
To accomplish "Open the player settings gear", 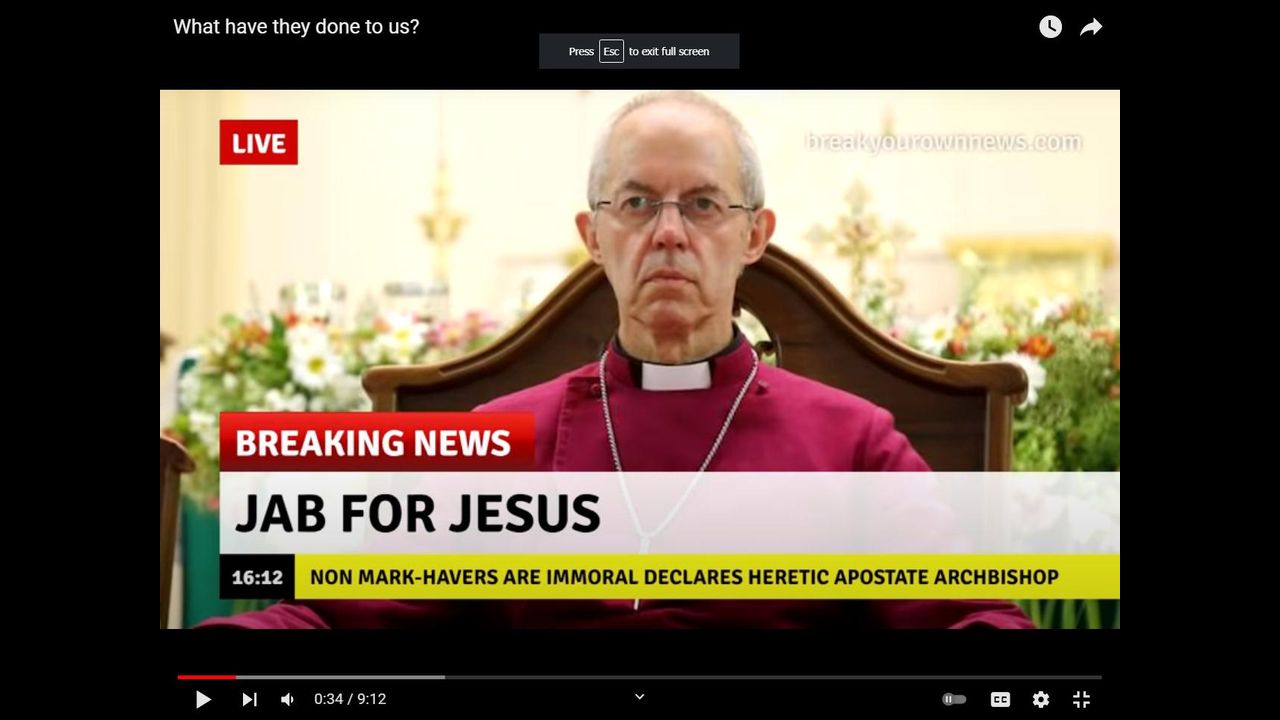I will (x=1041, y=700).
